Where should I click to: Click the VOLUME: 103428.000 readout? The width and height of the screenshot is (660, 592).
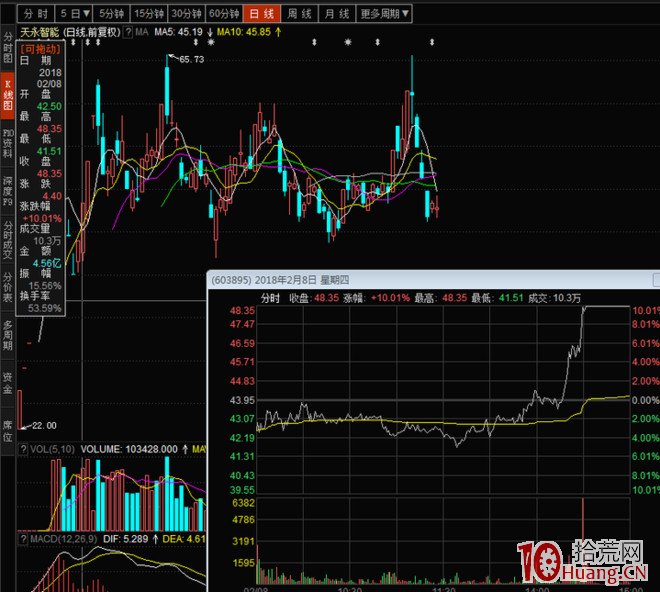point(129,449)
